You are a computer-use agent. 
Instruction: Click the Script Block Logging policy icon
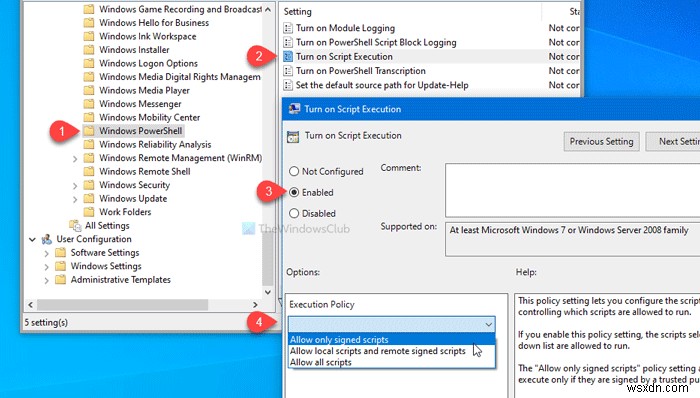pos(288,42)
